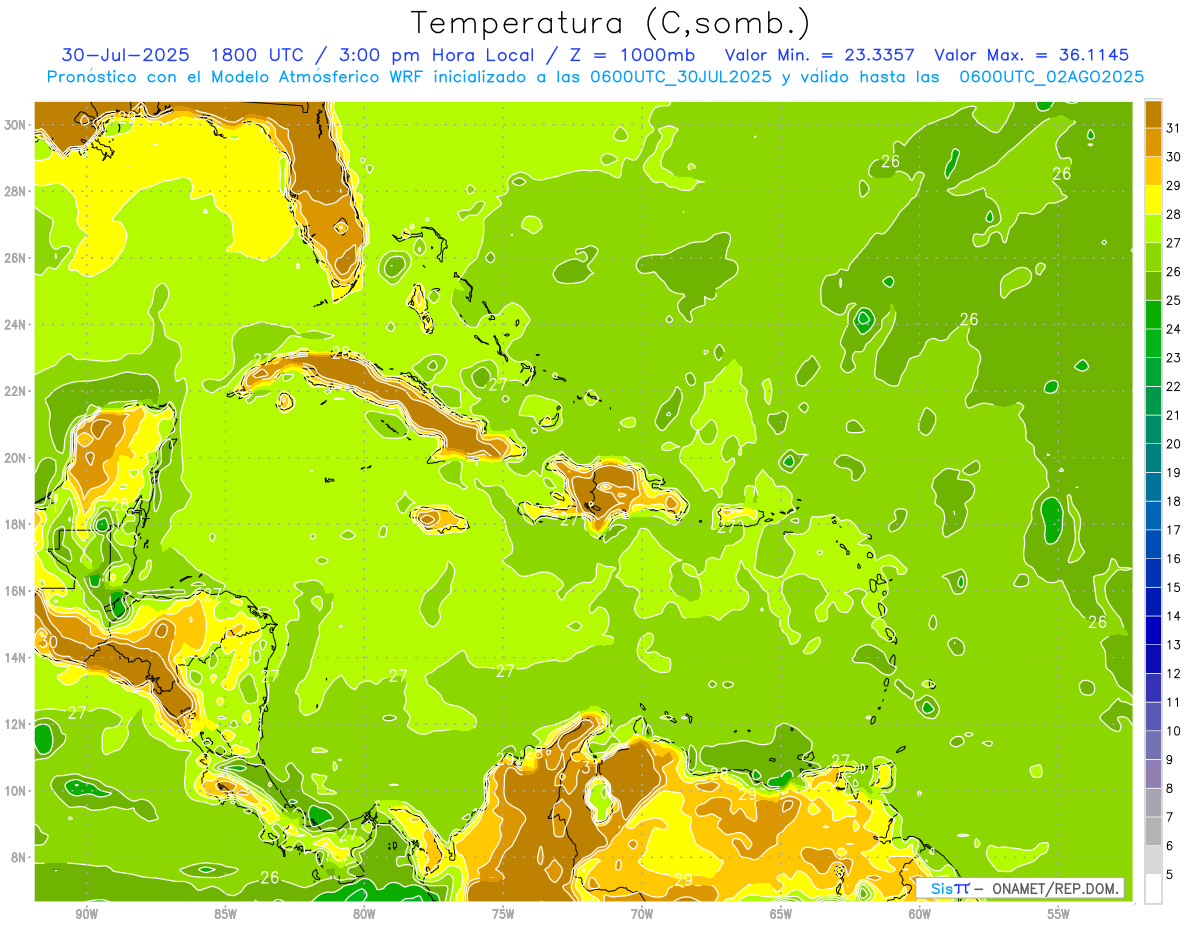Click the color scale label '12'
The image size is (1200, 927).
pyautogui.click(x=1174, y=674)
